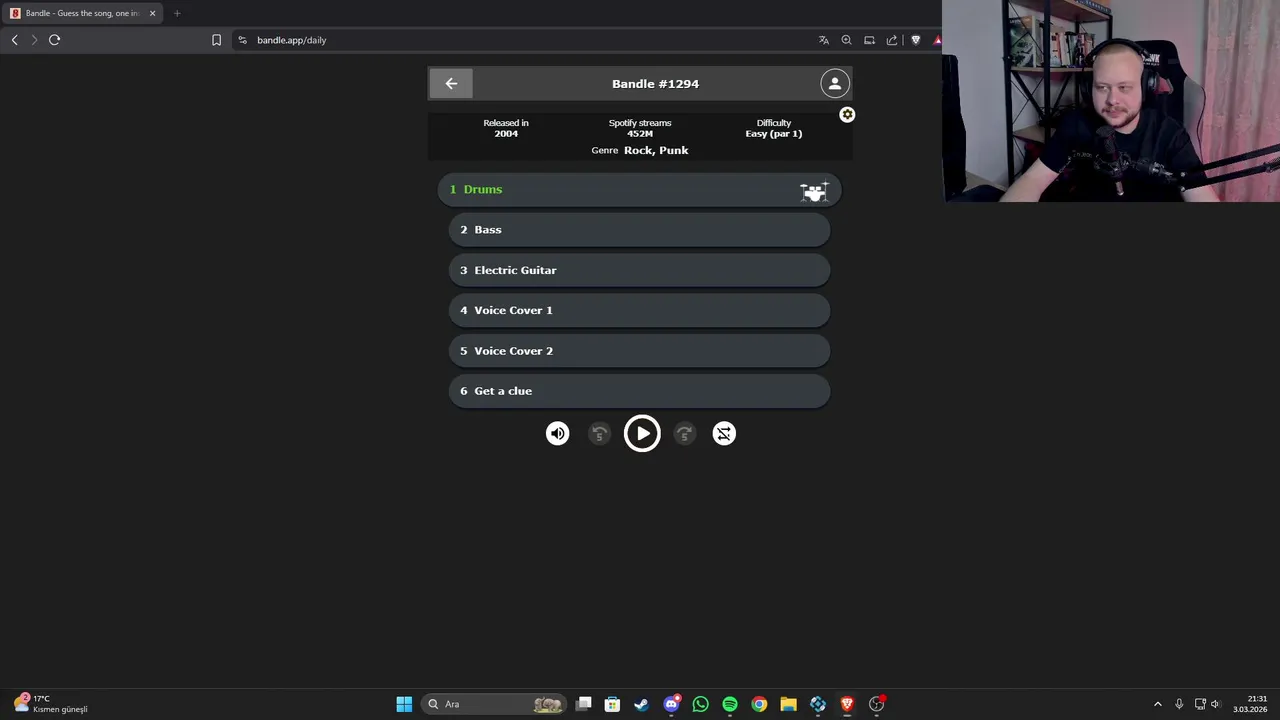Open Brave browser taskbar icon

847,704
